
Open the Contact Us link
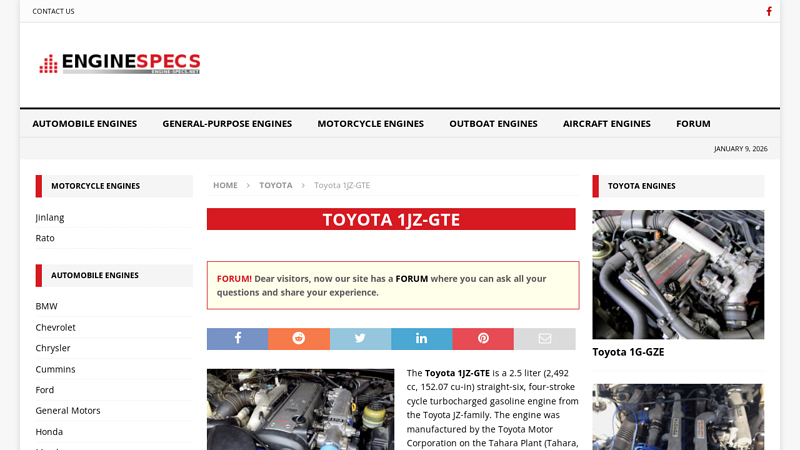coord(53,11)
